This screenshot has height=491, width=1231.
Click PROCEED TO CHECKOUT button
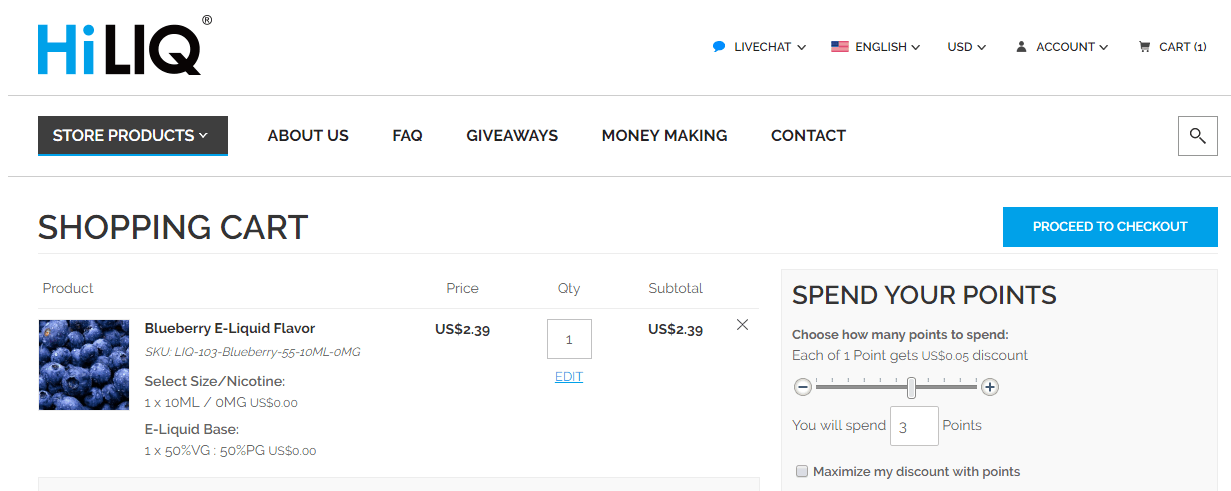(1110, 227)
